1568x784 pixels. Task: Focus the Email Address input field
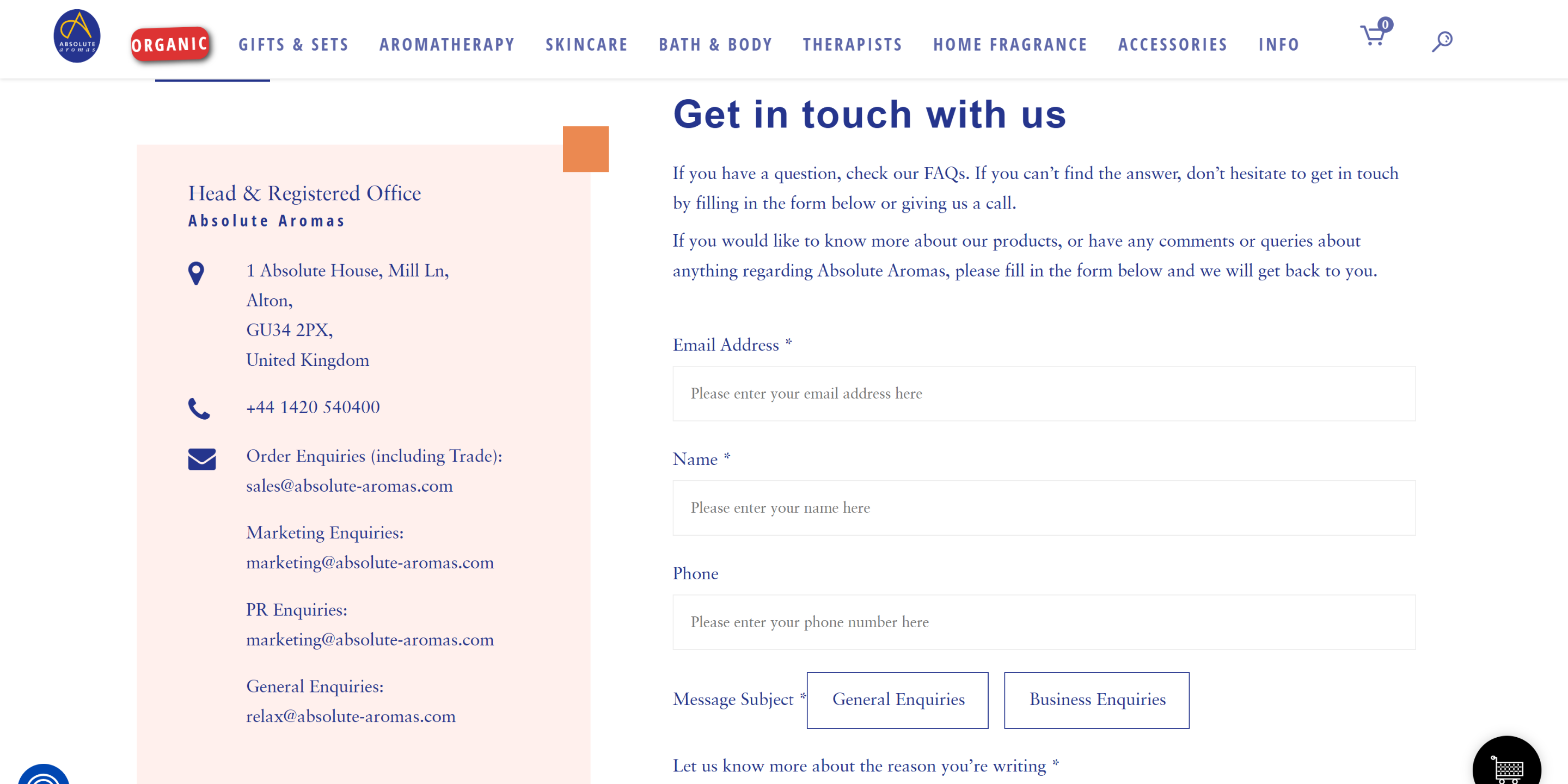point(1044,394)
